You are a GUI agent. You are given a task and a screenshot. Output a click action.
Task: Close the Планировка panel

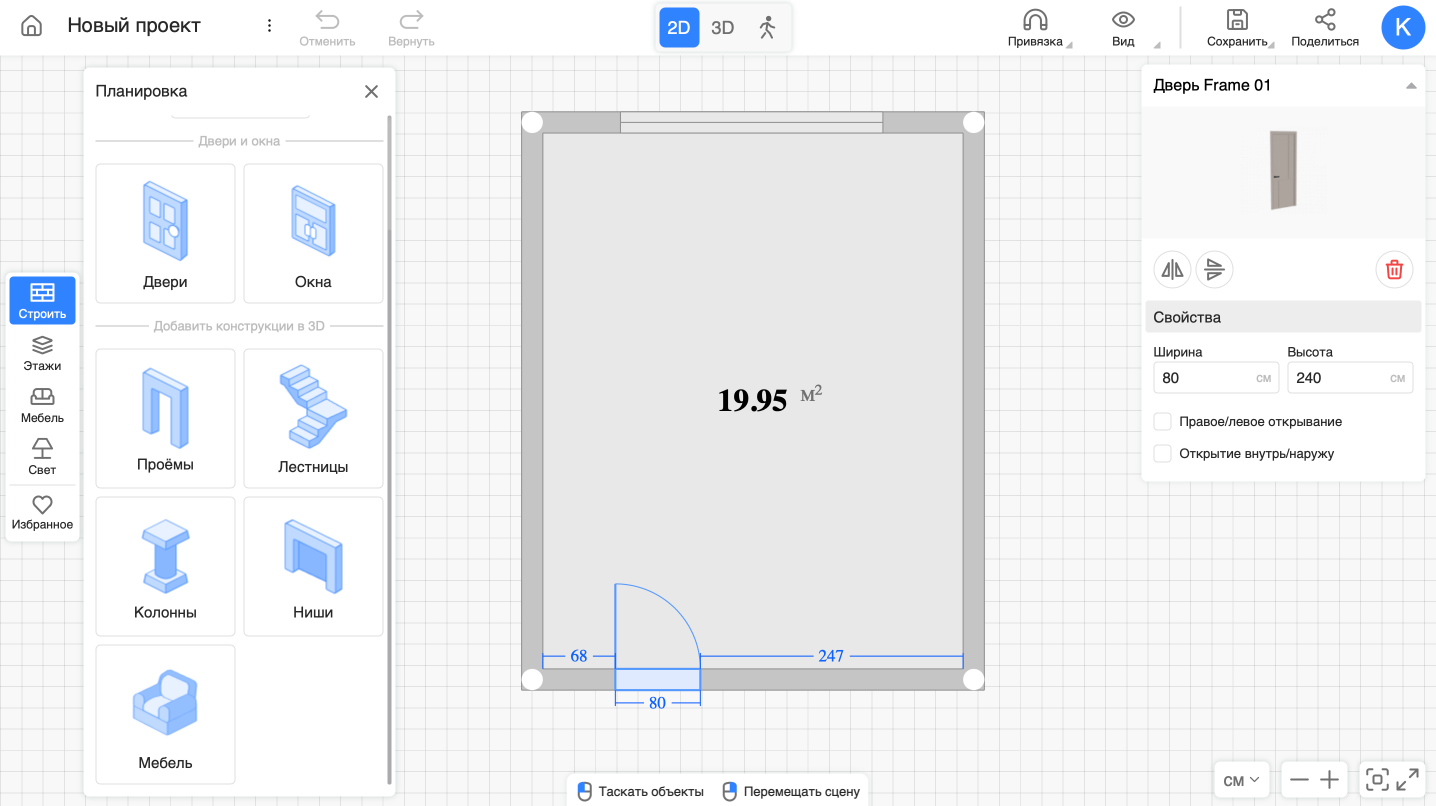coord(371,91)
